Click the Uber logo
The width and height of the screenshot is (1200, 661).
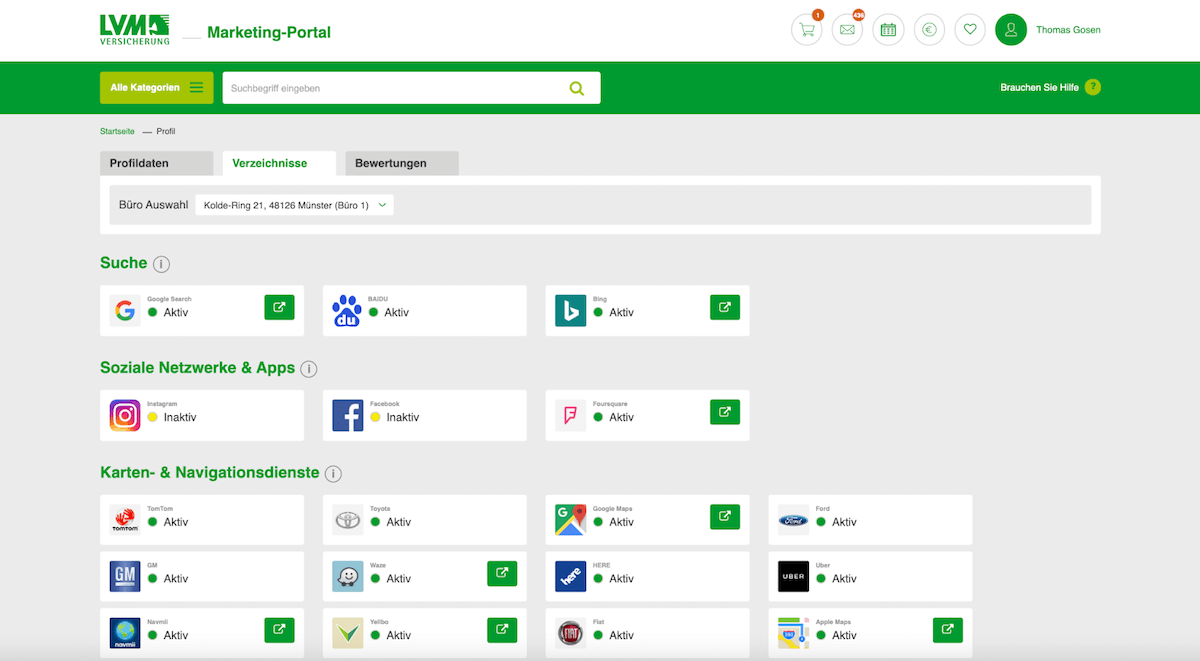point(794,577)
